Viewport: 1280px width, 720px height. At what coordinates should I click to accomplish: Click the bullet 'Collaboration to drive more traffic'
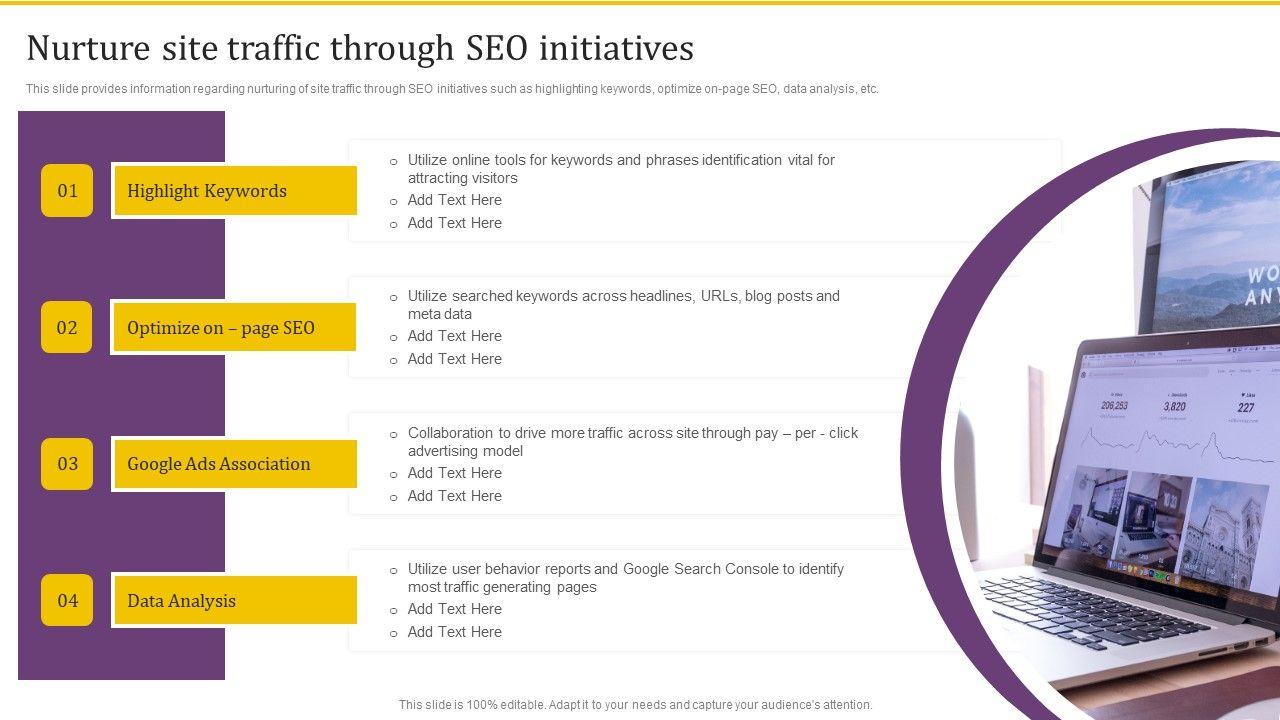click(633, 442)
